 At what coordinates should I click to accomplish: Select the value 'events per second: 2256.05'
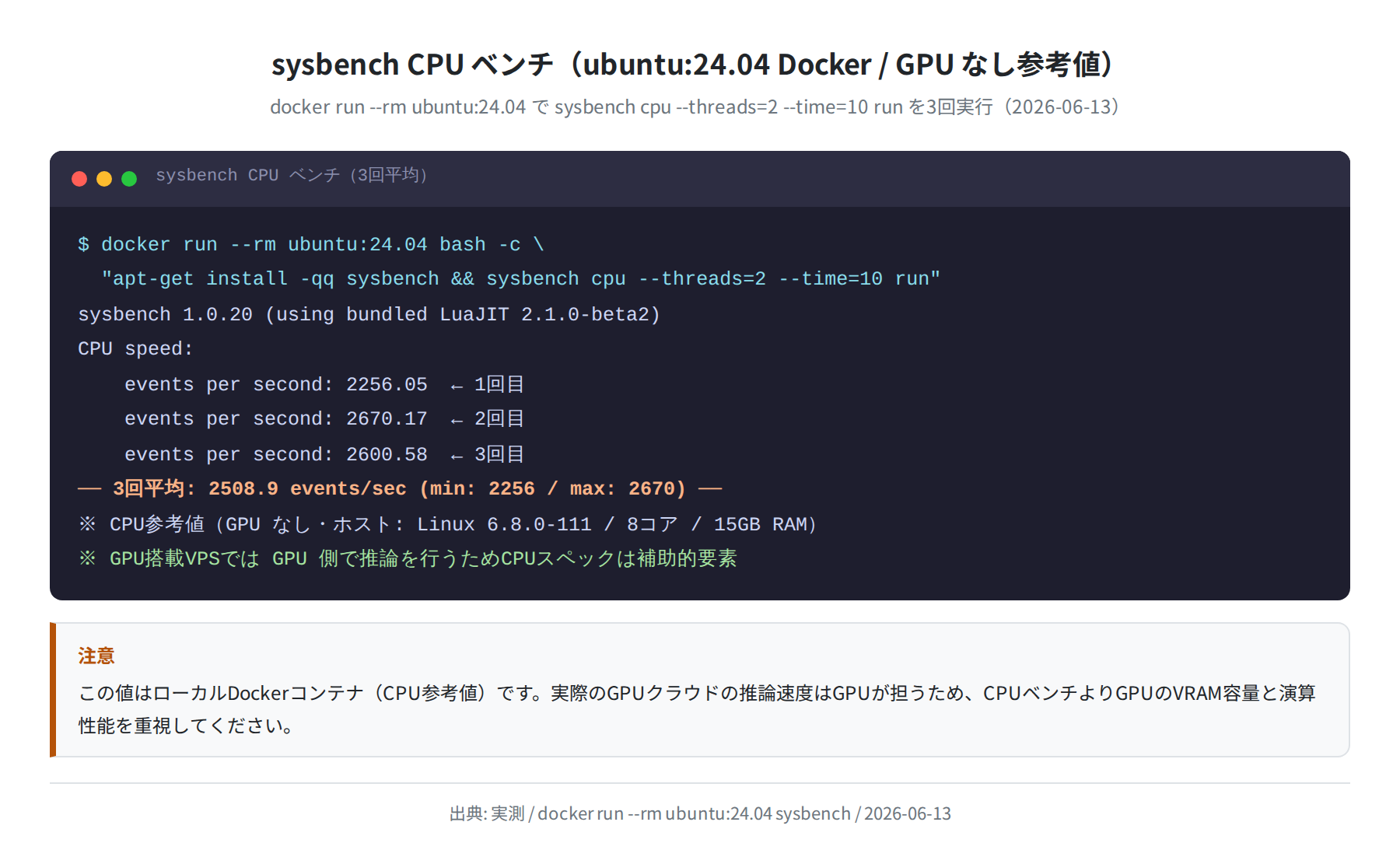(276, 384)
